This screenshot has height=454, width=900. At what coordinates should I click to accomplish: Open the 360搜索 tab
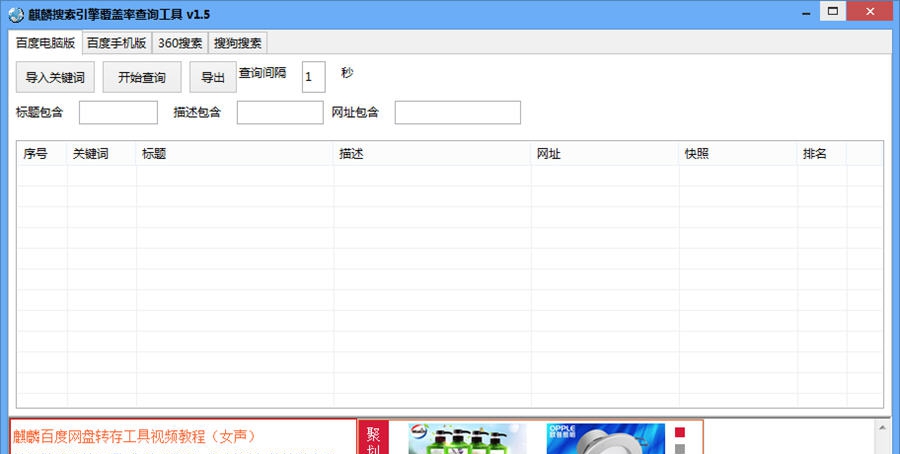coord(180,43)
